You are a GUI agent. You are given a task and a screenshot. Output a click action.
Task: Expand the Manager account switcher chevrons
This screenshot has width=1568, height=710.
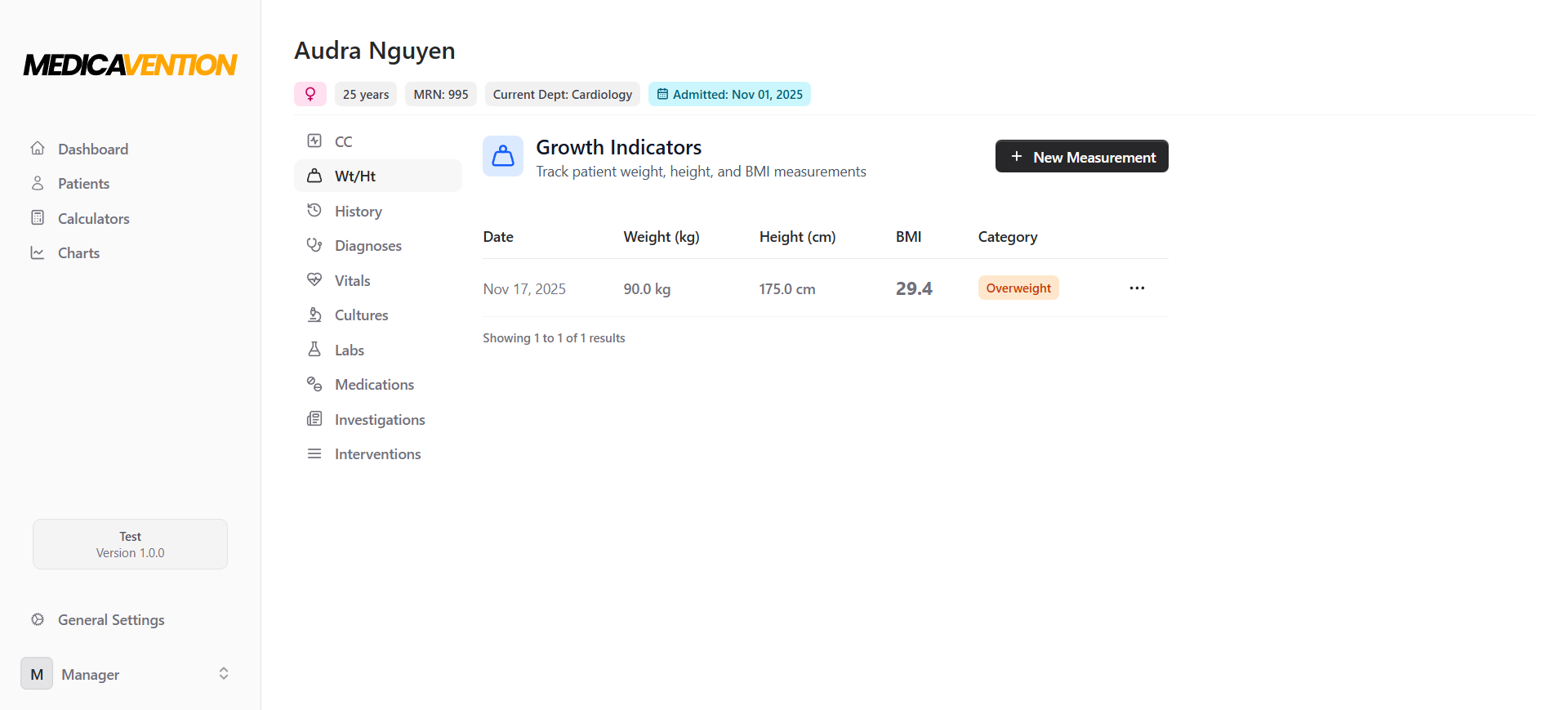click(x=224, y=673)
